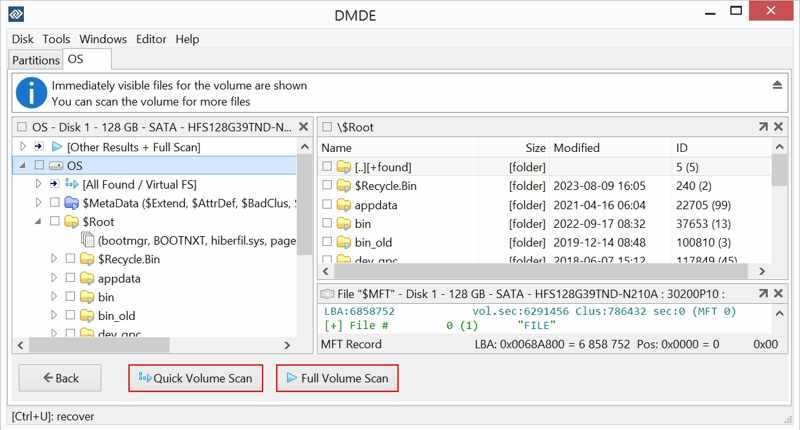Expand the bin folder in tree
The width and height of the screenshot is (800, 430).
(x=54, y=297)
